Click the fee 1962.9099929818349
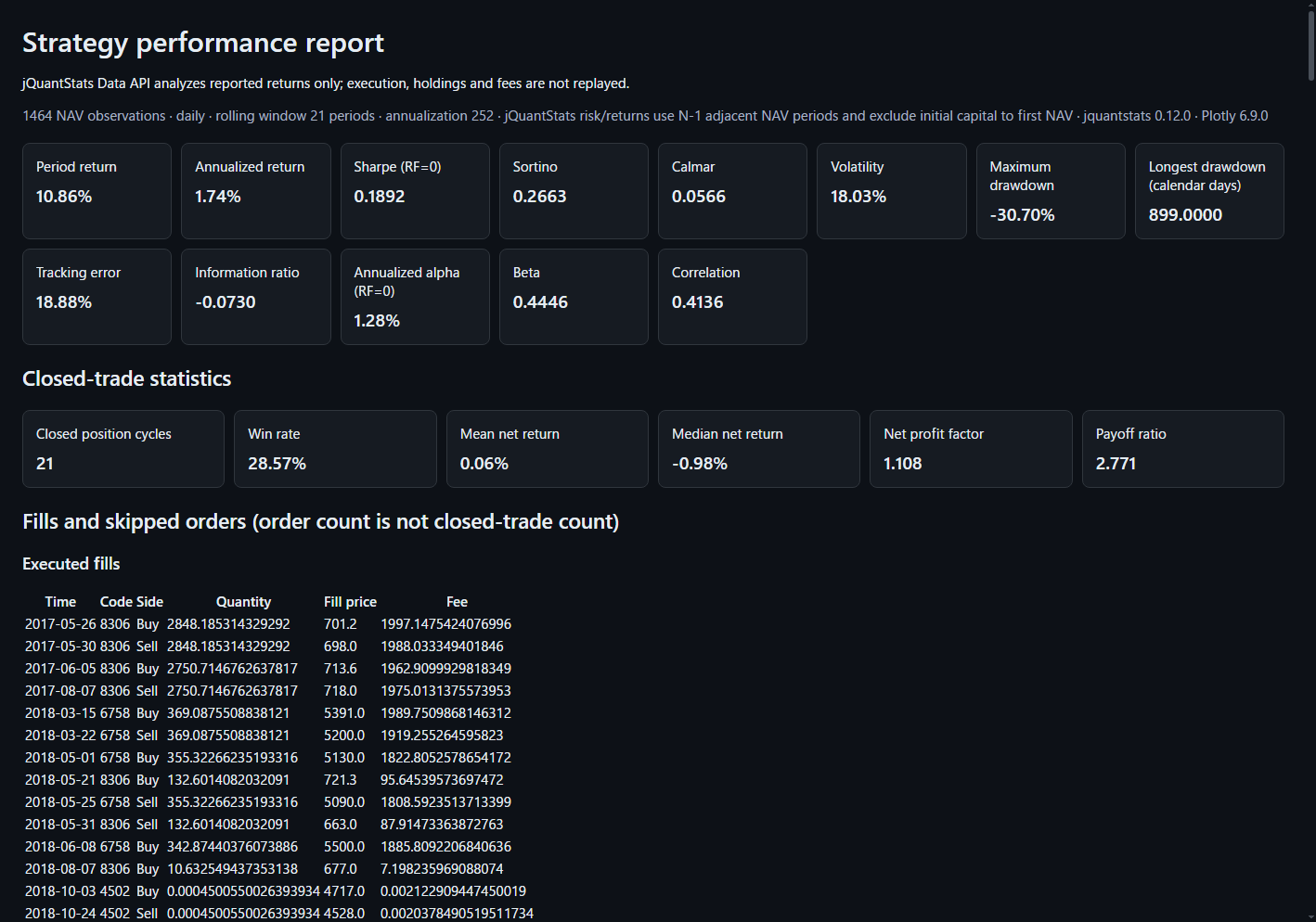 445,669
